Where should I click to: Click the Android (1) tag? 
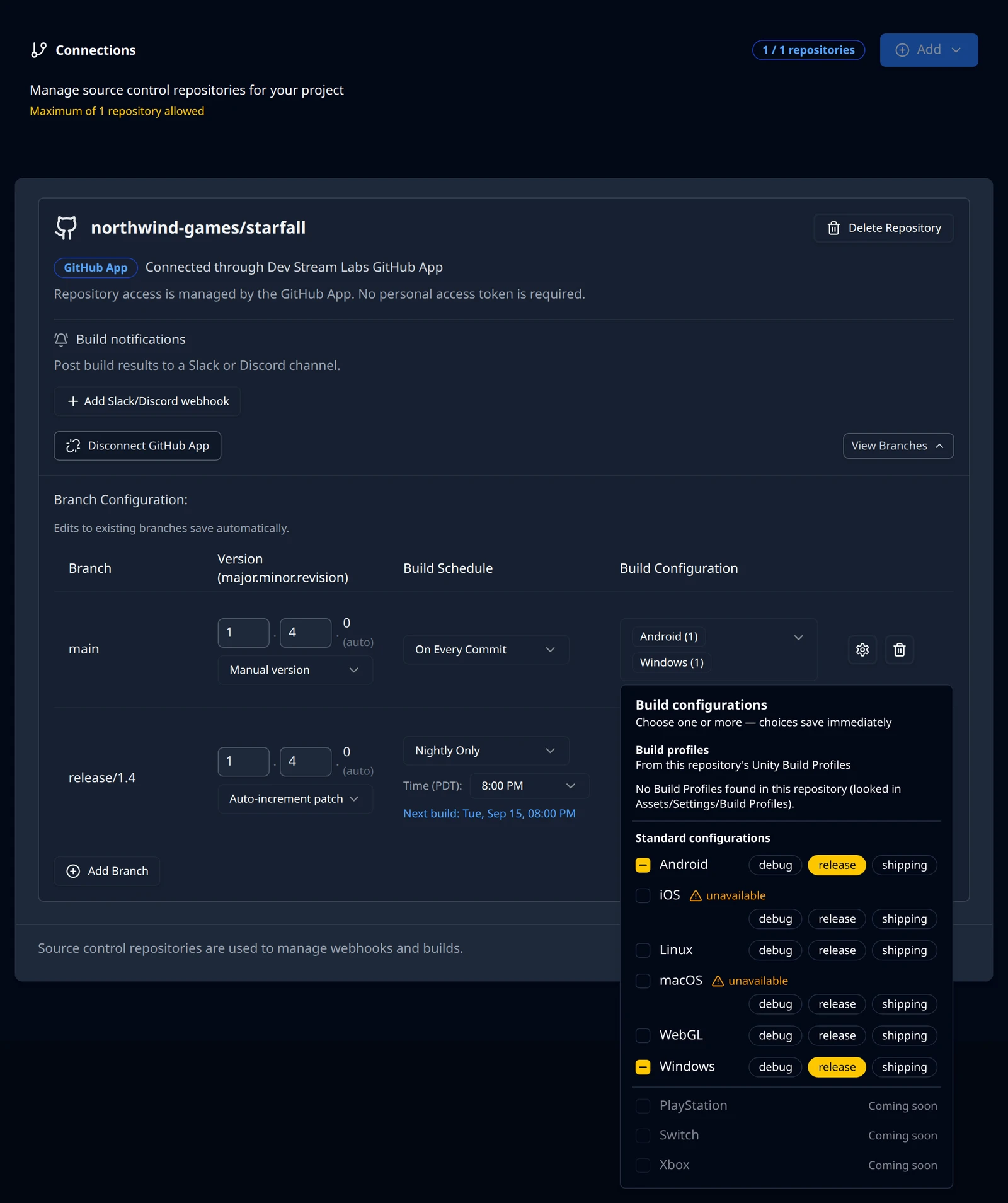[x=668, y=636]
